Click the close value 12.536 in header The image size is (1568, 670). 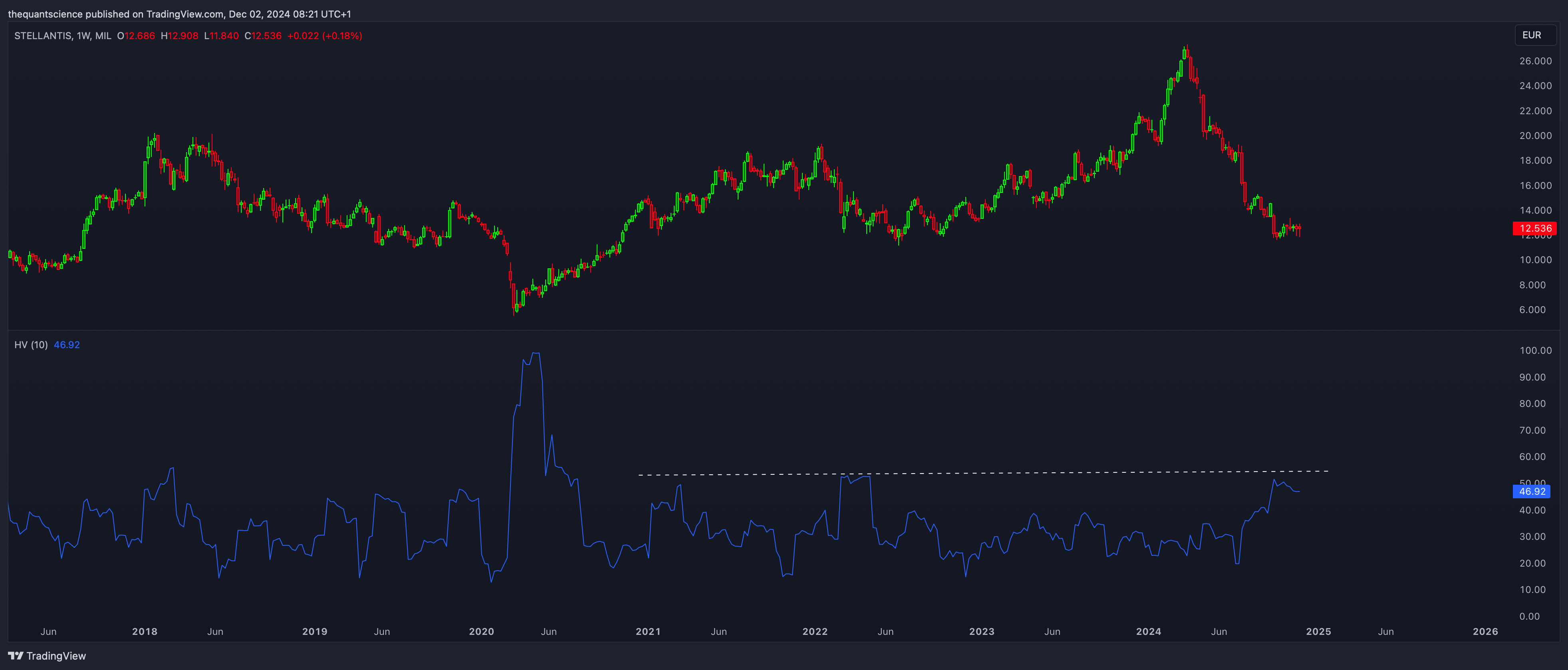point(267,36)
